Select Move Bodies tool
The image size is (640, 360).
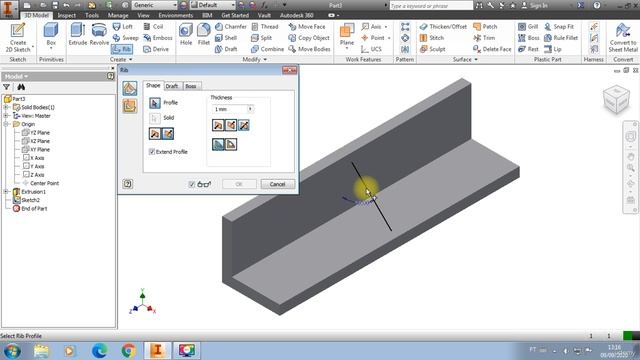[309, 49]
